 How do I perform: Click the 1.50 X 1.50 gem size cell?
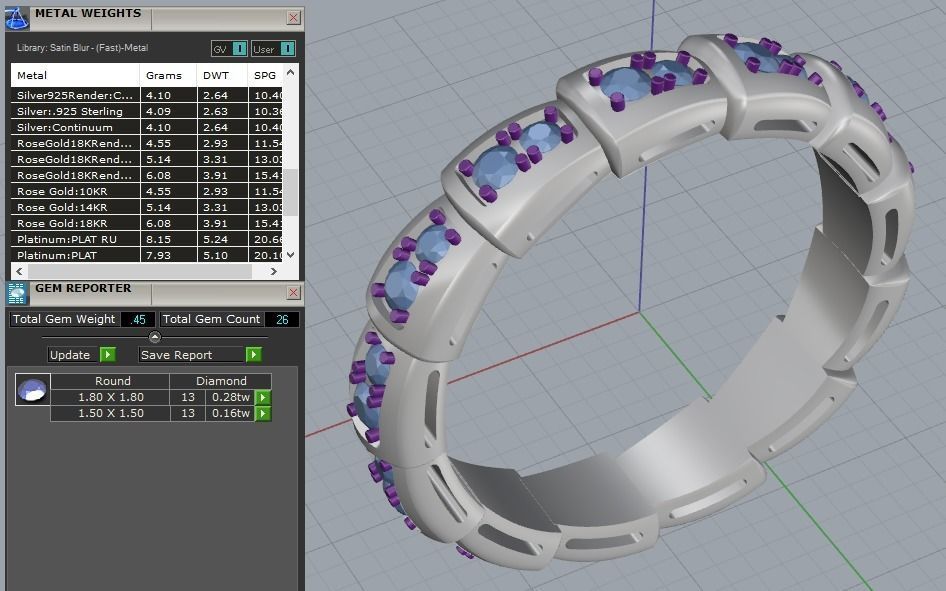point(110,414)
